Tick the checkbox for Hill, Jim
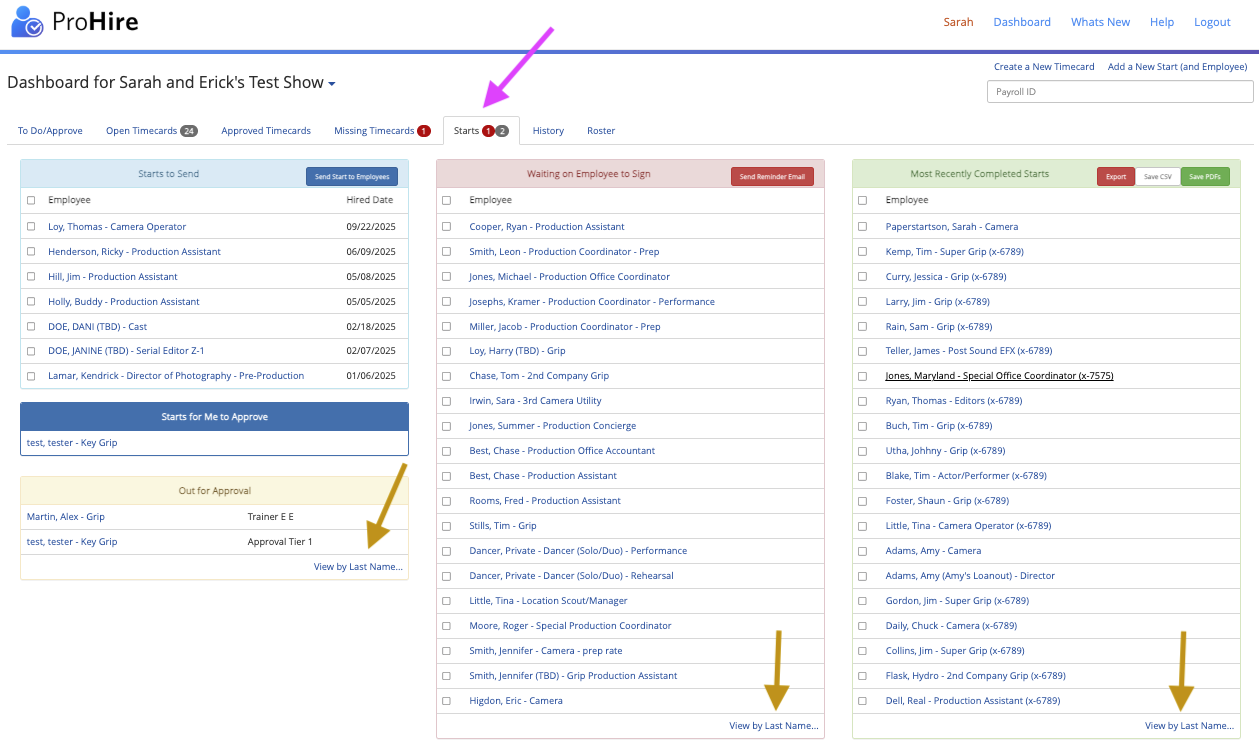 [x=31, y=277]
